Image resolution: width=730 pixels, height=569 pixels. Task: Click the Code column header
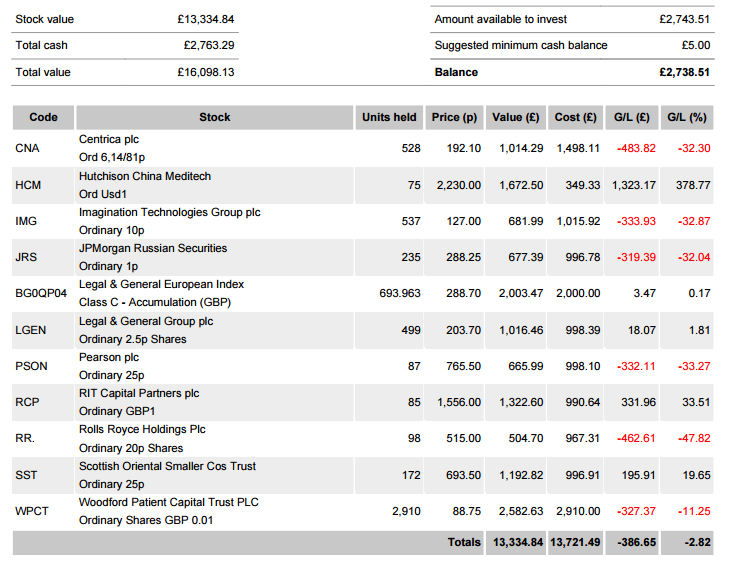(x=43, y=117)
